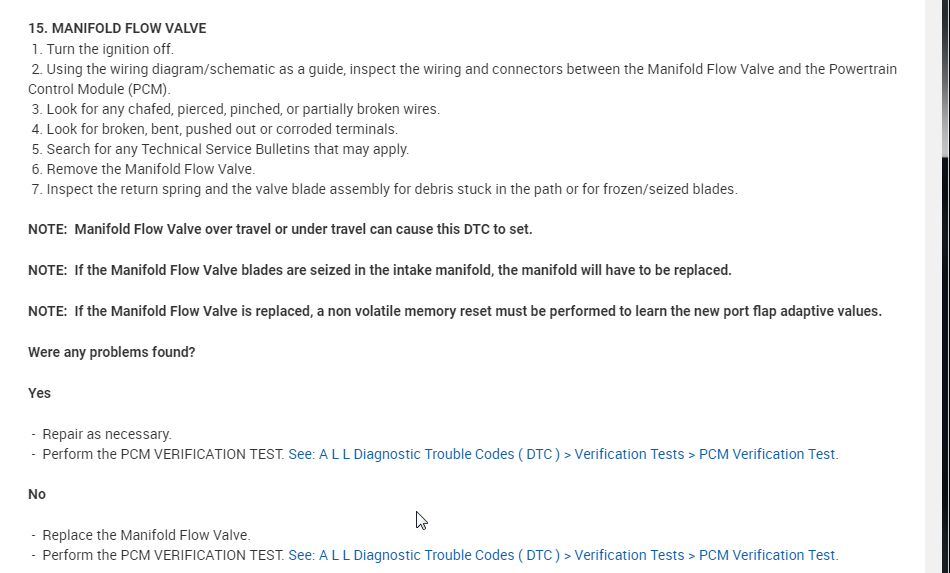The width and height of the screenshot is (950, 573).
Task: Open the PCM Verification Test link under Yes
Action: (563, 454)
